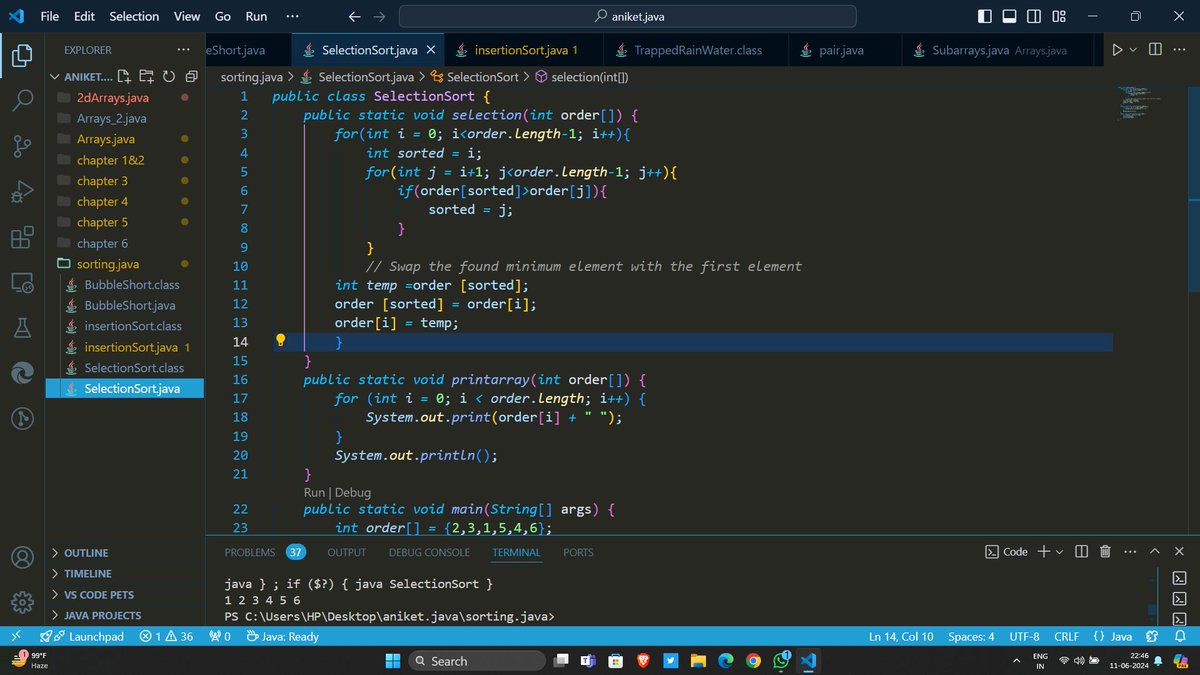Viewport: 1200px width, 675px height.
Task: Open the Selection menu
Action: (x=134, y=16)
